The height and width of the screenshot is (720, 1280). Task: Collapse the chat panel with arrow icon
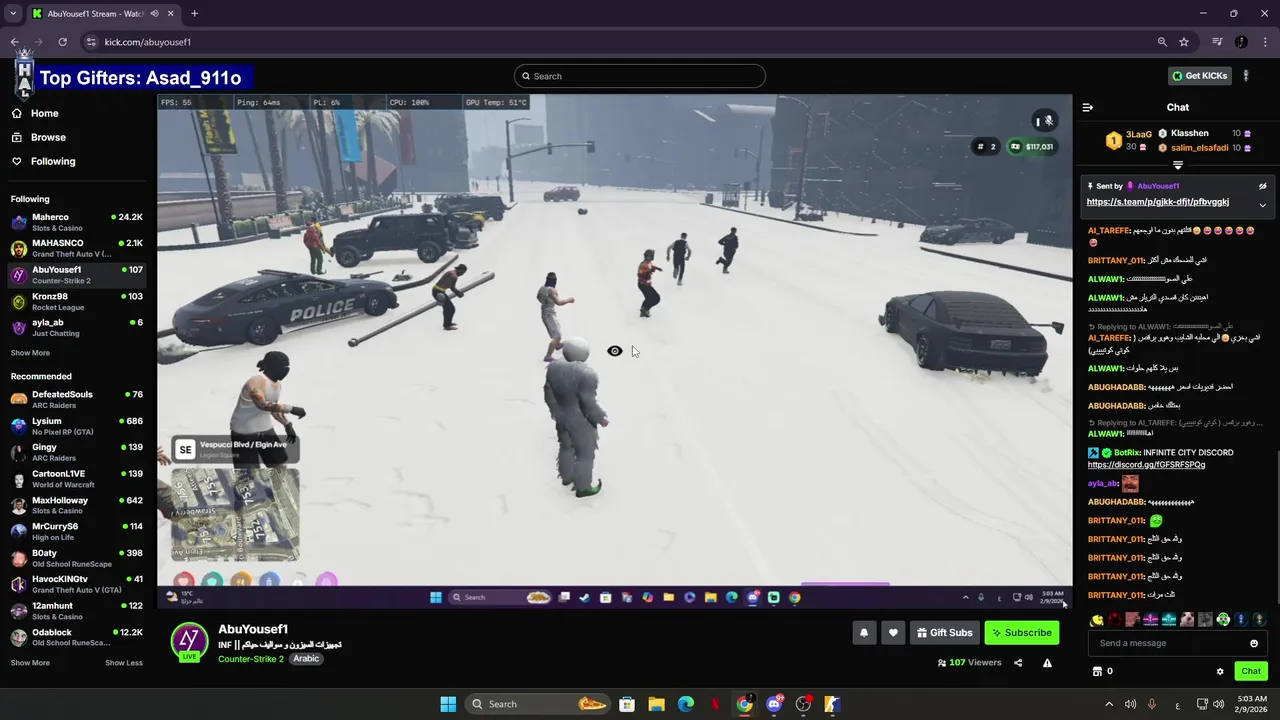(x=1088, y=107)
